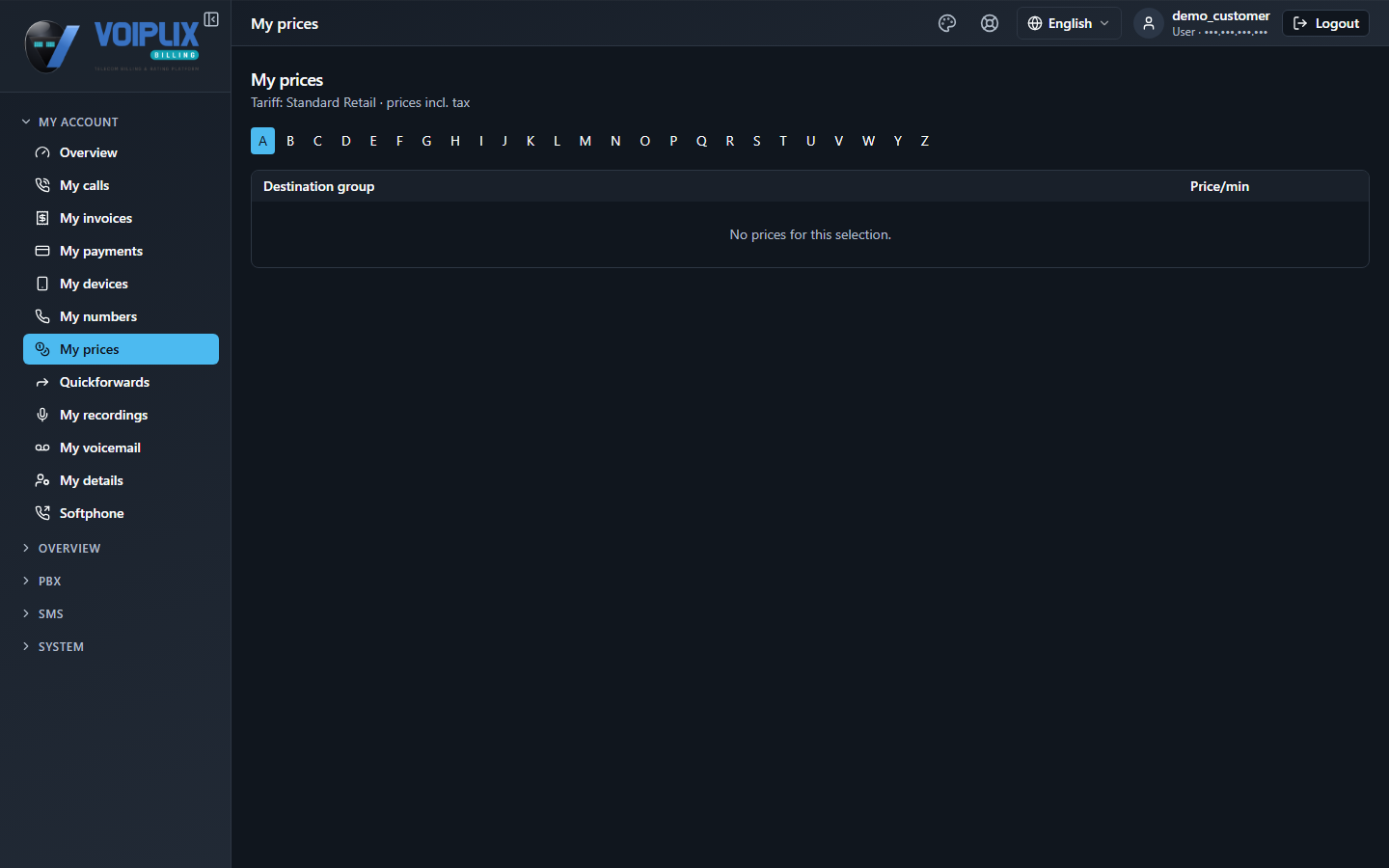This screenshot has height=868, width=1389.
Task: Click the My payments card icon
Action: 42,251
